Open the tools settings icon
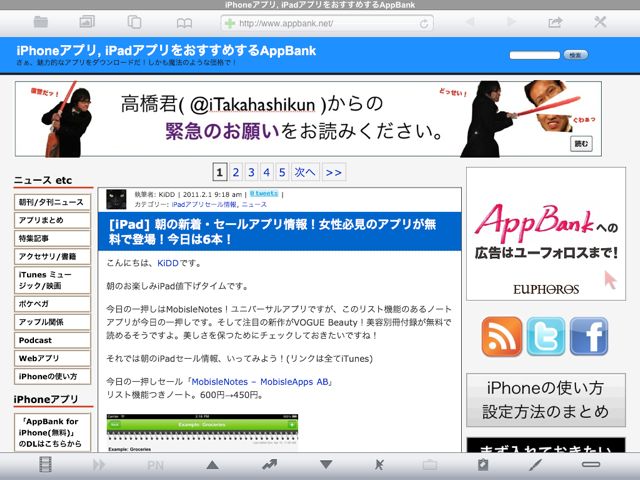 pyautogui.click(x=600, y=22)
